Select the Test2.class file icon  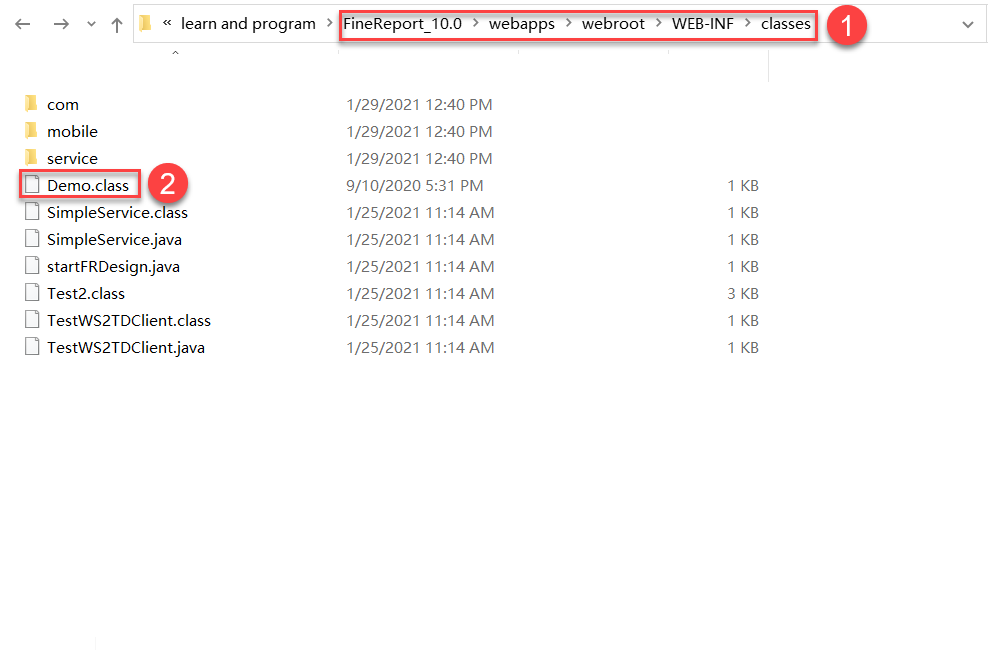33,293
